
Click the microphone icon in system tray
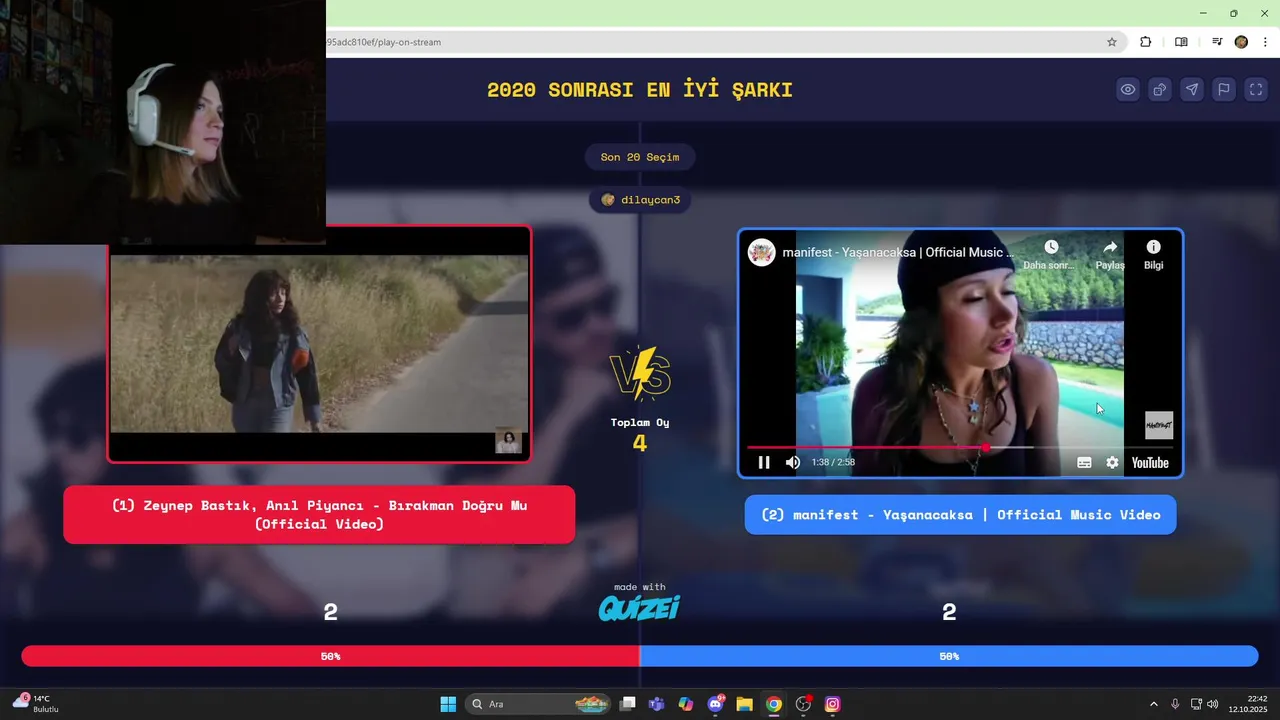pos(1175,704)
